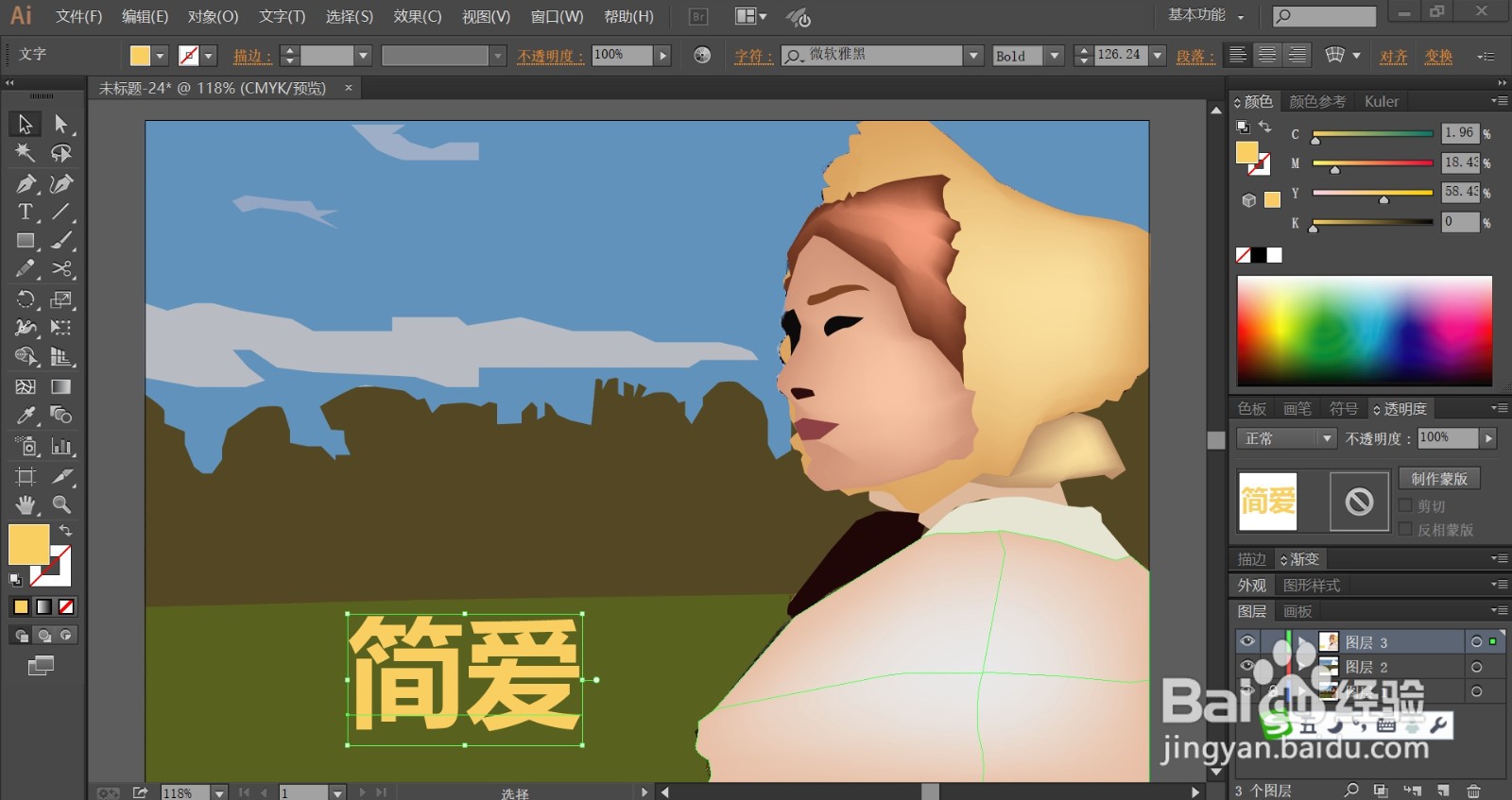Viewport: 1512px width, 800px height.
Task: Select the Mesh tool
Action: 26,386
